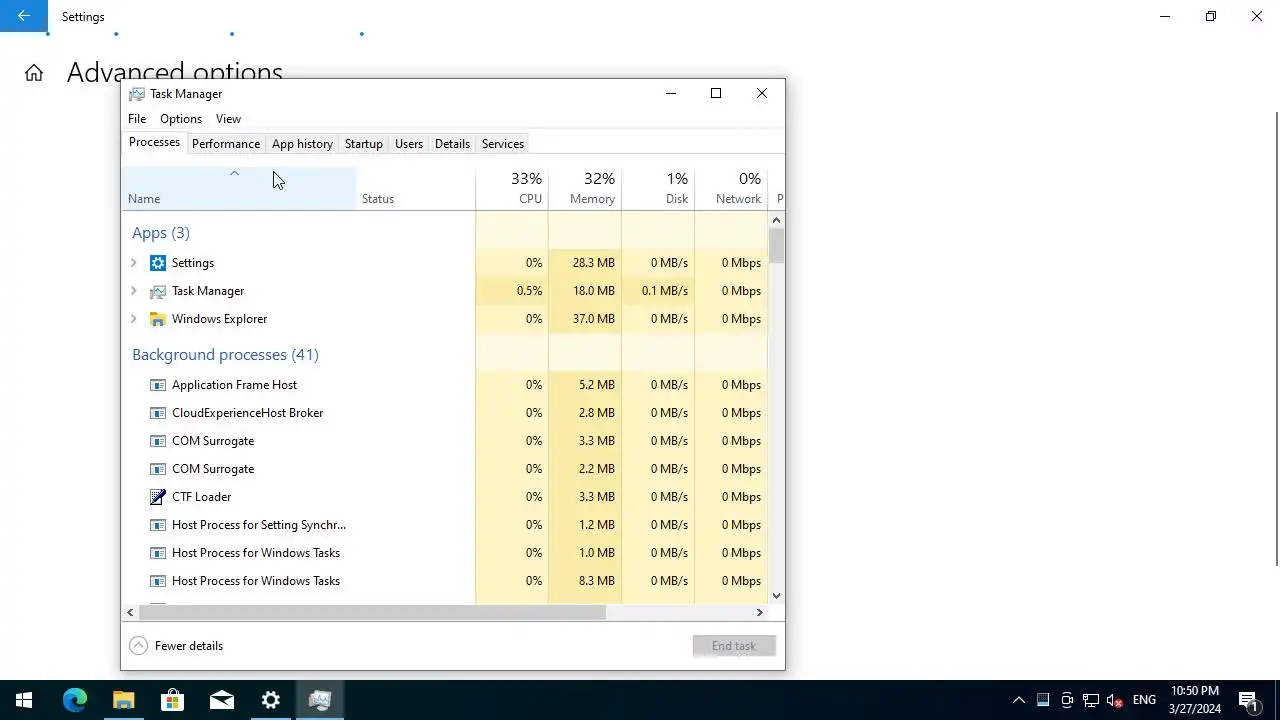Sort processes by Memory column
The image size is (1280, 720).
click(x=585, y=188)
